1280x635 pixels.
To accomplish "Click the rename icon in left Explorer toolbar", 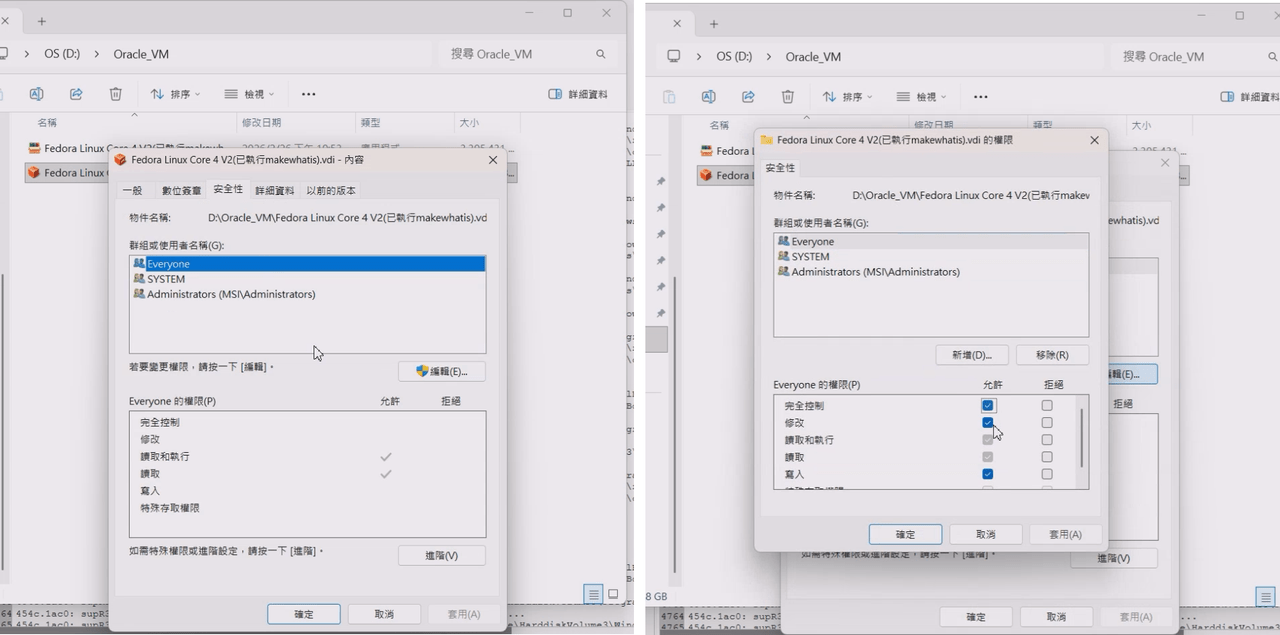I will [x=36, y=94].
